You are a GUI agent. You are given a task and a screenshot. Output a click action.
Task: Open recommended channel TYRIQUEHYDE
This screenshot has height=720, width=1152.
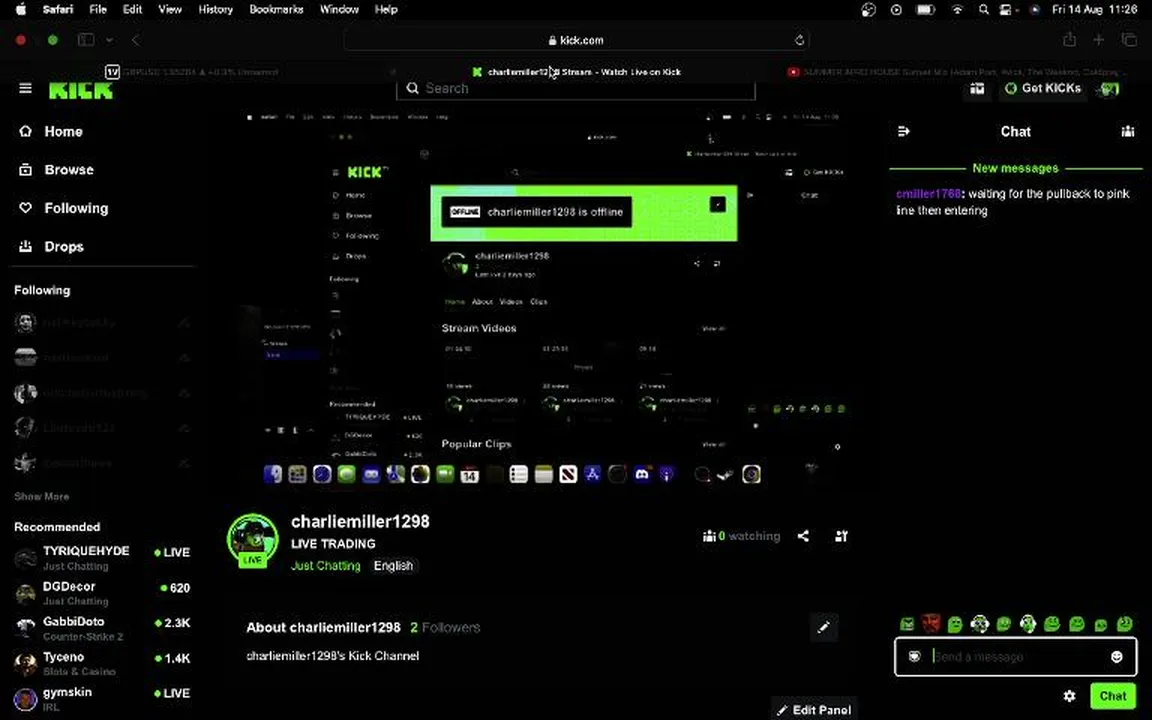pyautogui.click(x=101, y=558)
